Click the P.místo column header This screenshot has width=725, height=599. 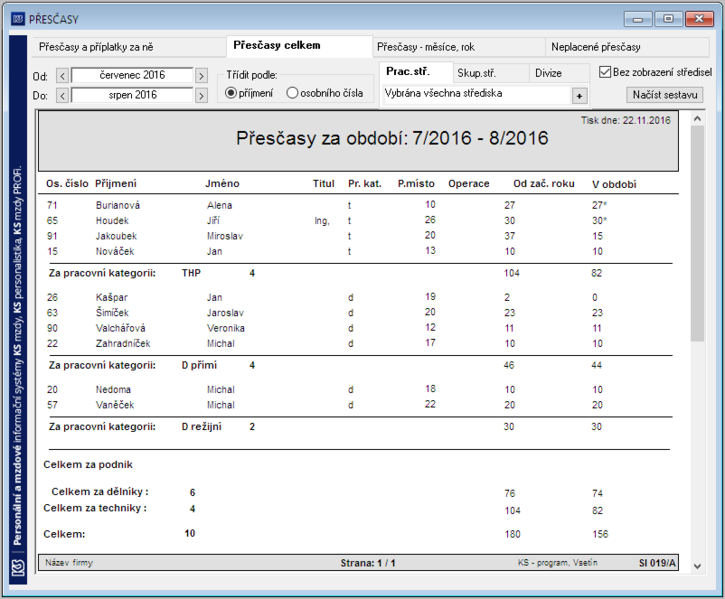(x=416, y=184)
